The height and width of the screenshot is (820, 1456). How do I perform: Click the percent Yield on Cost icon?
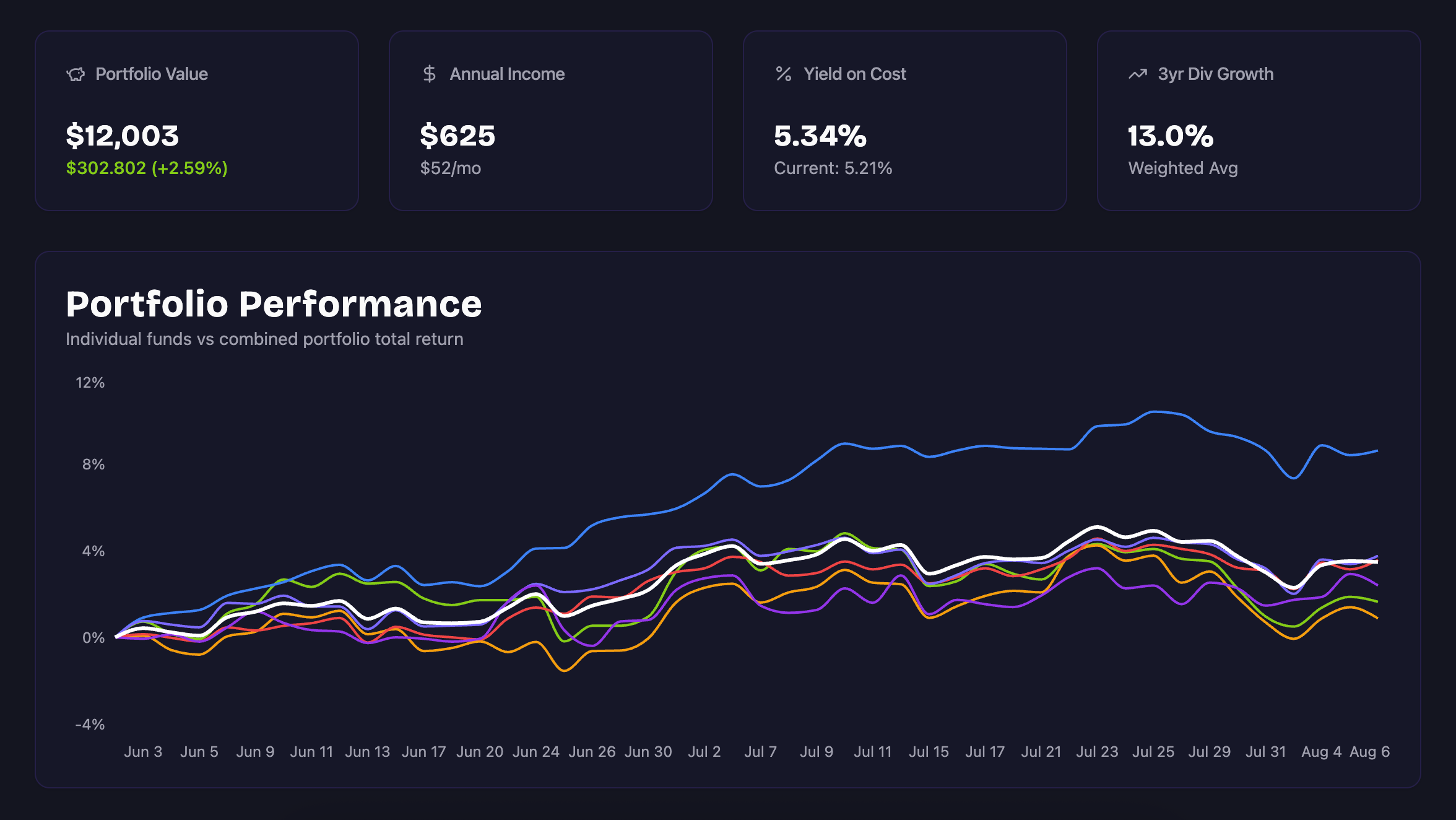pyautogui.click(x=783, y=74)
